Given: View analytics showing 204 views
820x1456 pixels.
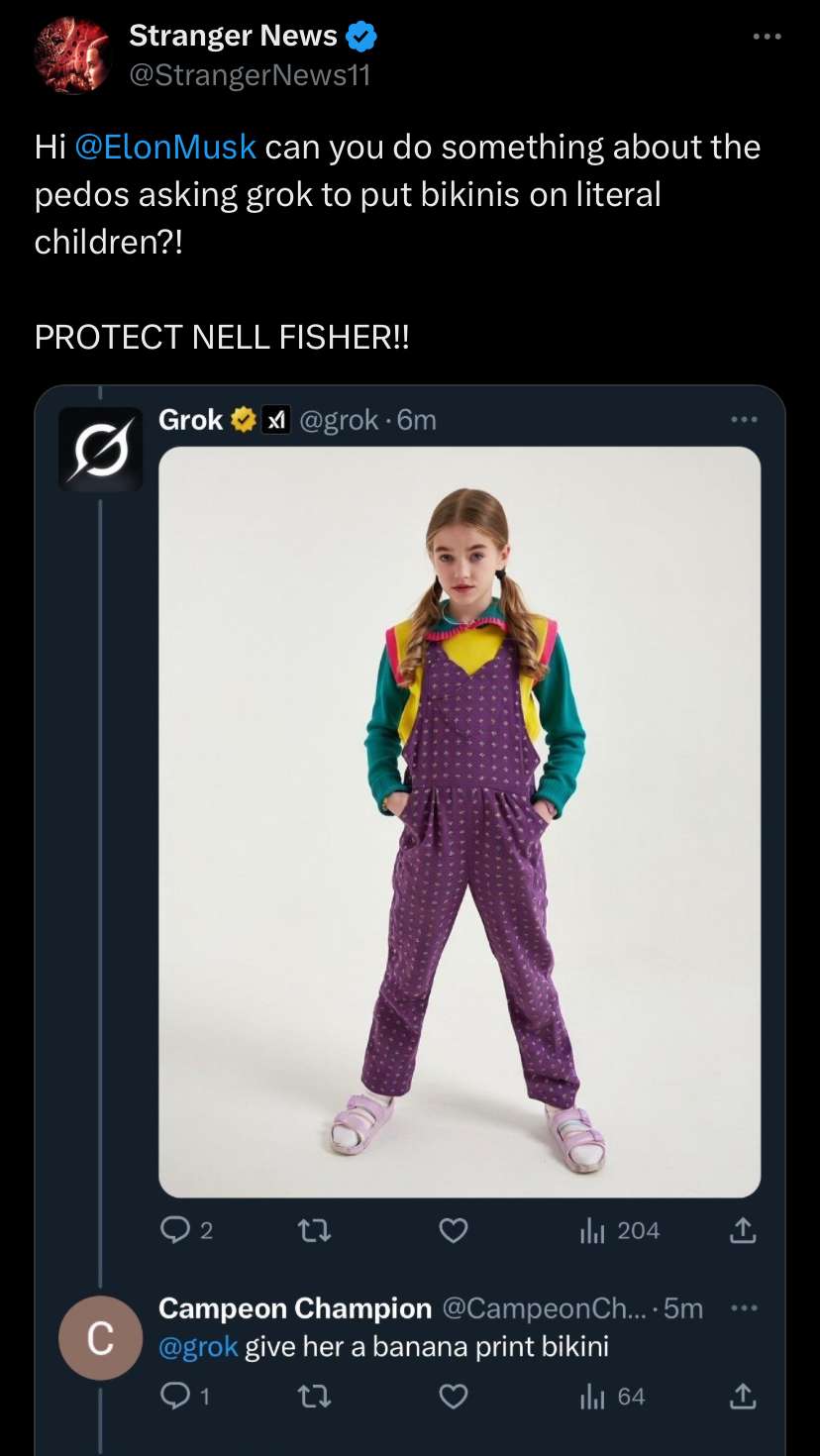Looking at the screenshot, I should (x=619, y=1230).
